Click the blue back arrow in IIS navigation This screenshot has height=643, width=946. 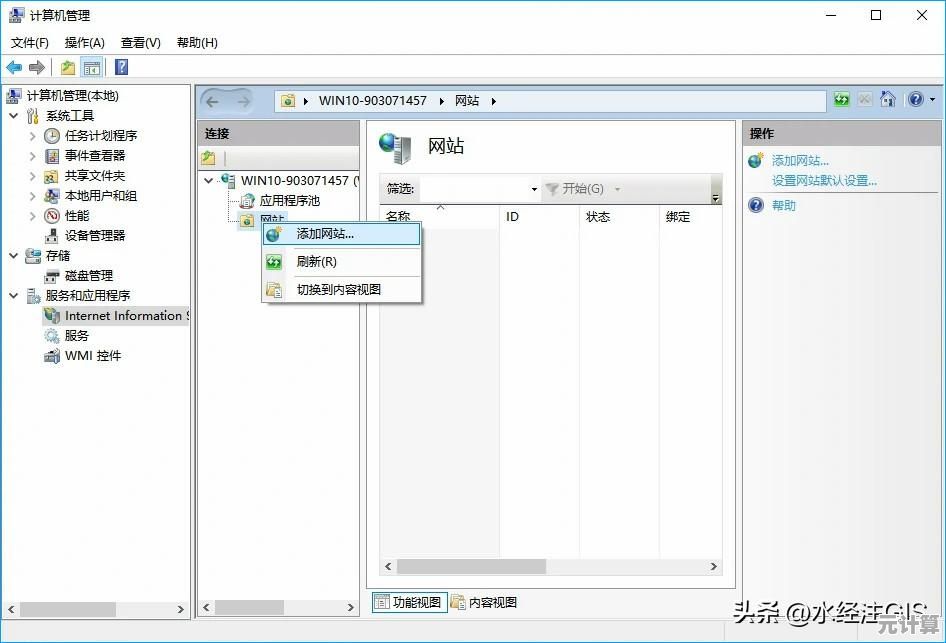tap(213, 100)
